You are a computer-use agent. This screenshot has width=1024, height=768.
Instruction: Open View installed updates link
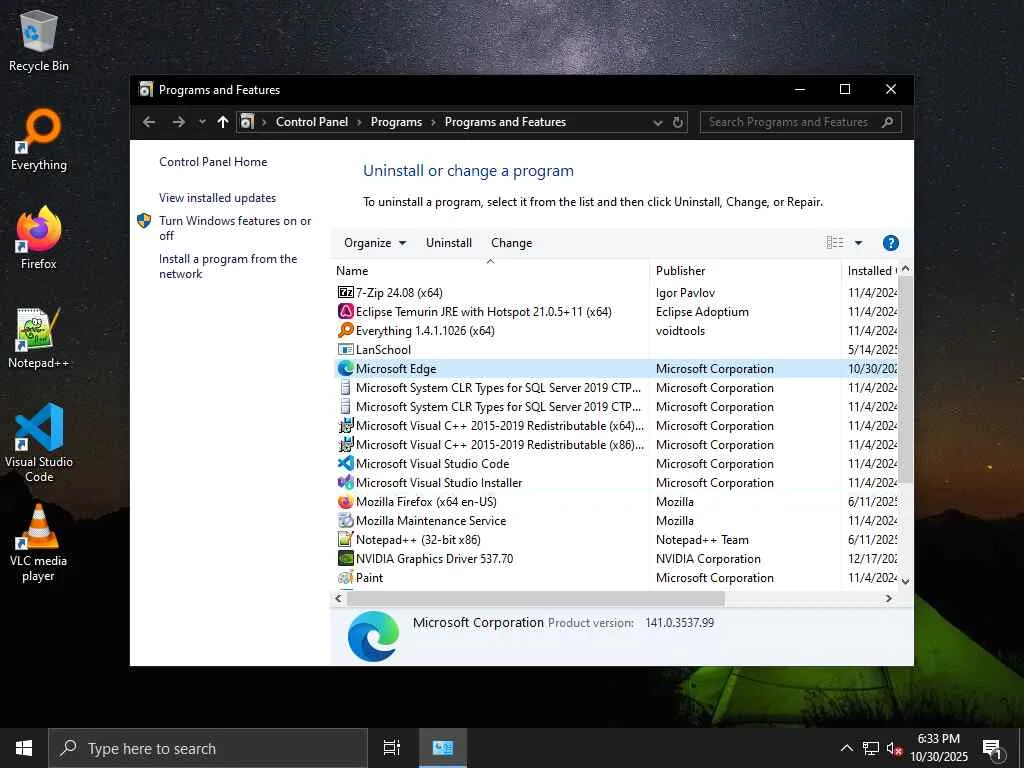tap(217, 198)
